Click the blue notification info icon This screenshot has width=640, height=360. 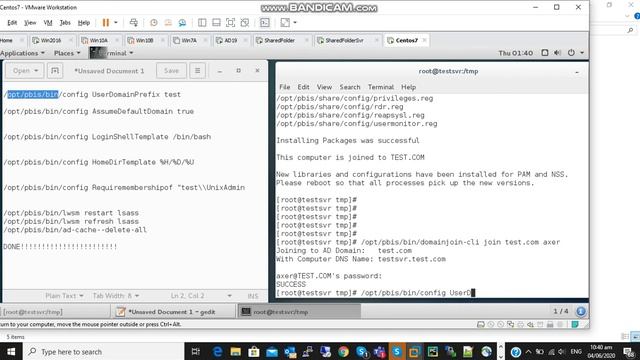pos(581,311)
